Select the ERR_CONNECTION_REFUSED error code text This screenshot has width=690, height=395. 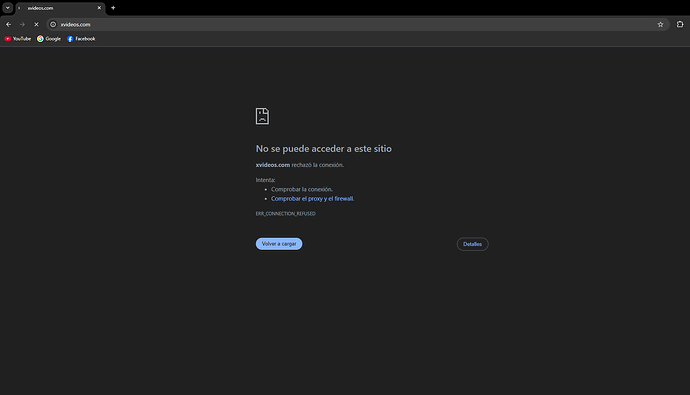[x=286, y=214]
